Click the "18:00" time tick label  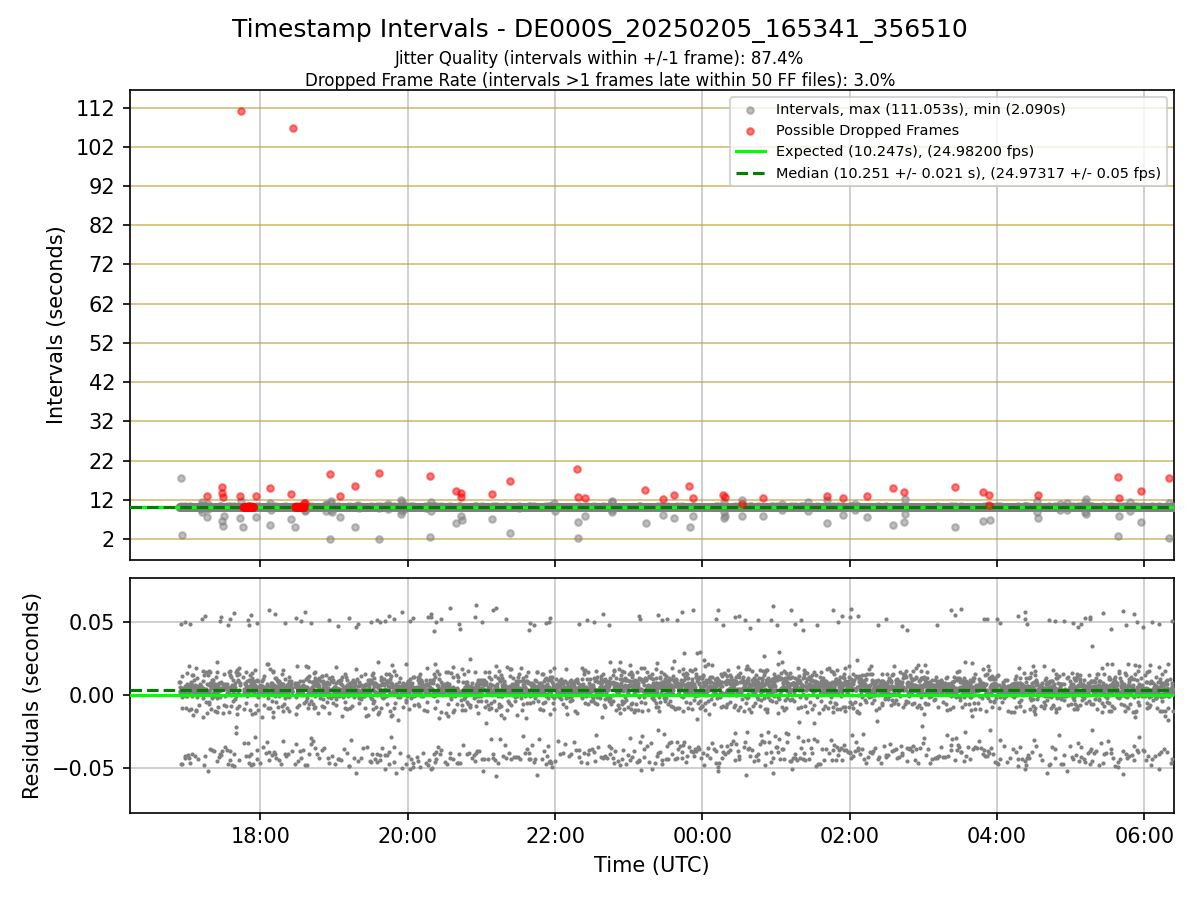[260, 835]
